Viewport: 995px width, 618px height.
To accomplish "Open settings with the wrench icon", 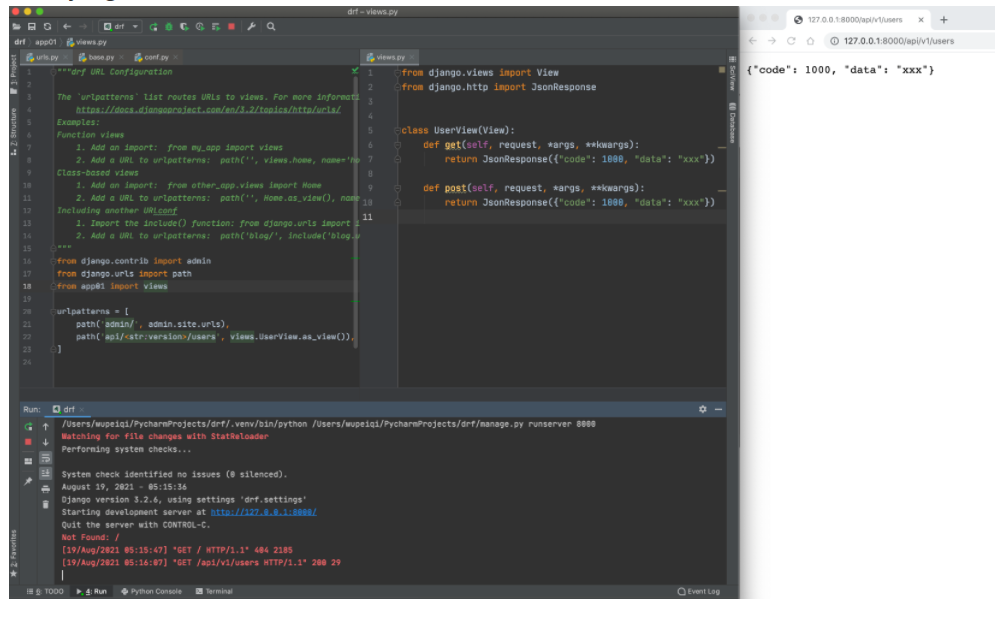I will [x=251, y=27].
